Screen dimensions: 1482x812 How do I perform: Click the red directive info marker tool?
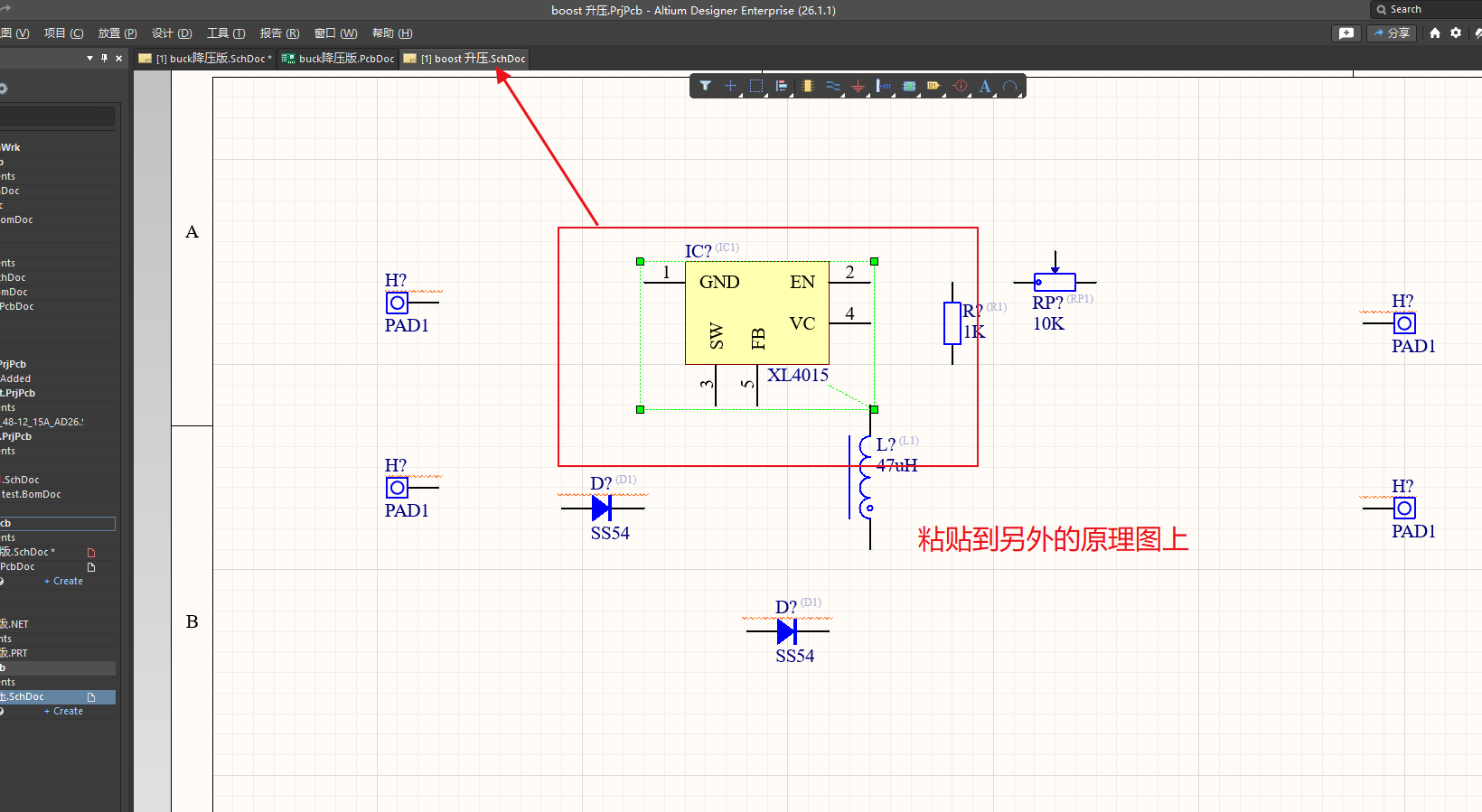pyautogui.click(x=960, y=86)
